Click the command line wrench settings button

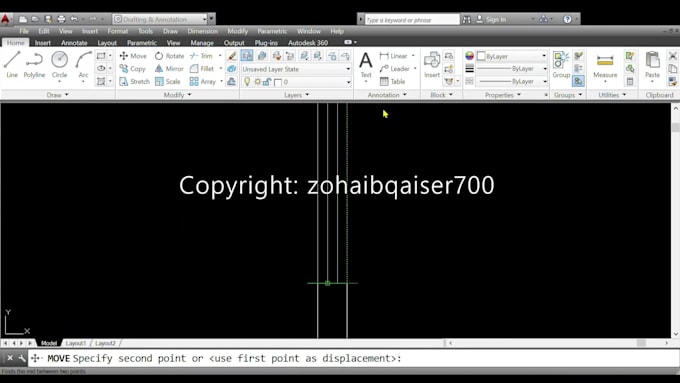22,358
